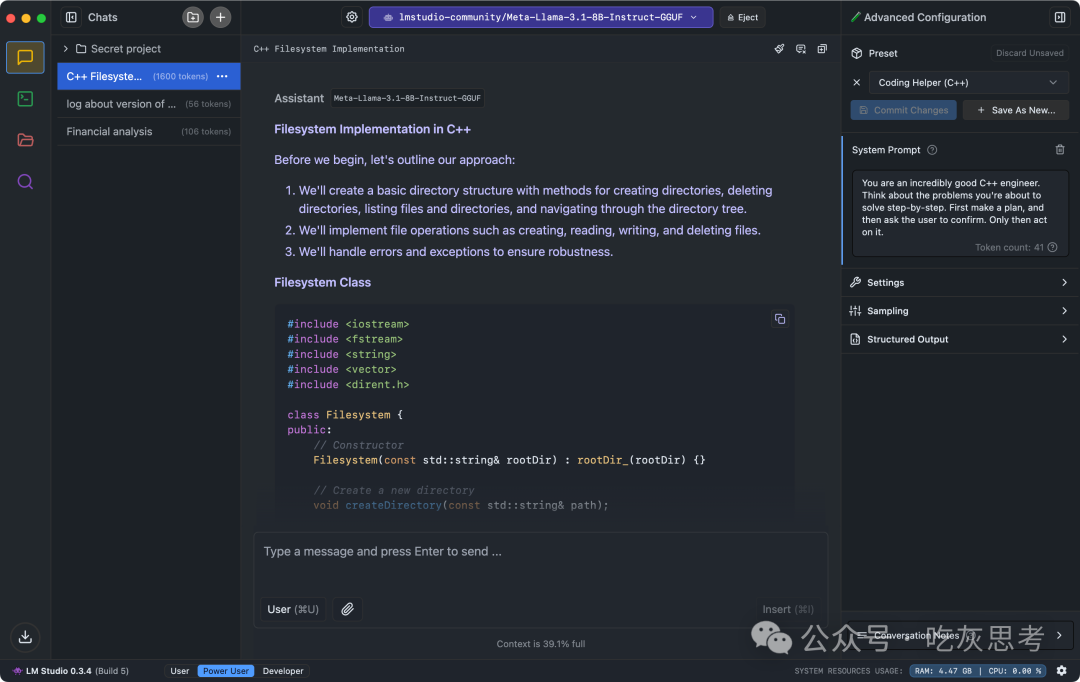Toggle the left chats sidebar panel icon
The height and width of the screenshot is (682, 1080).
(x=71, y=17)
